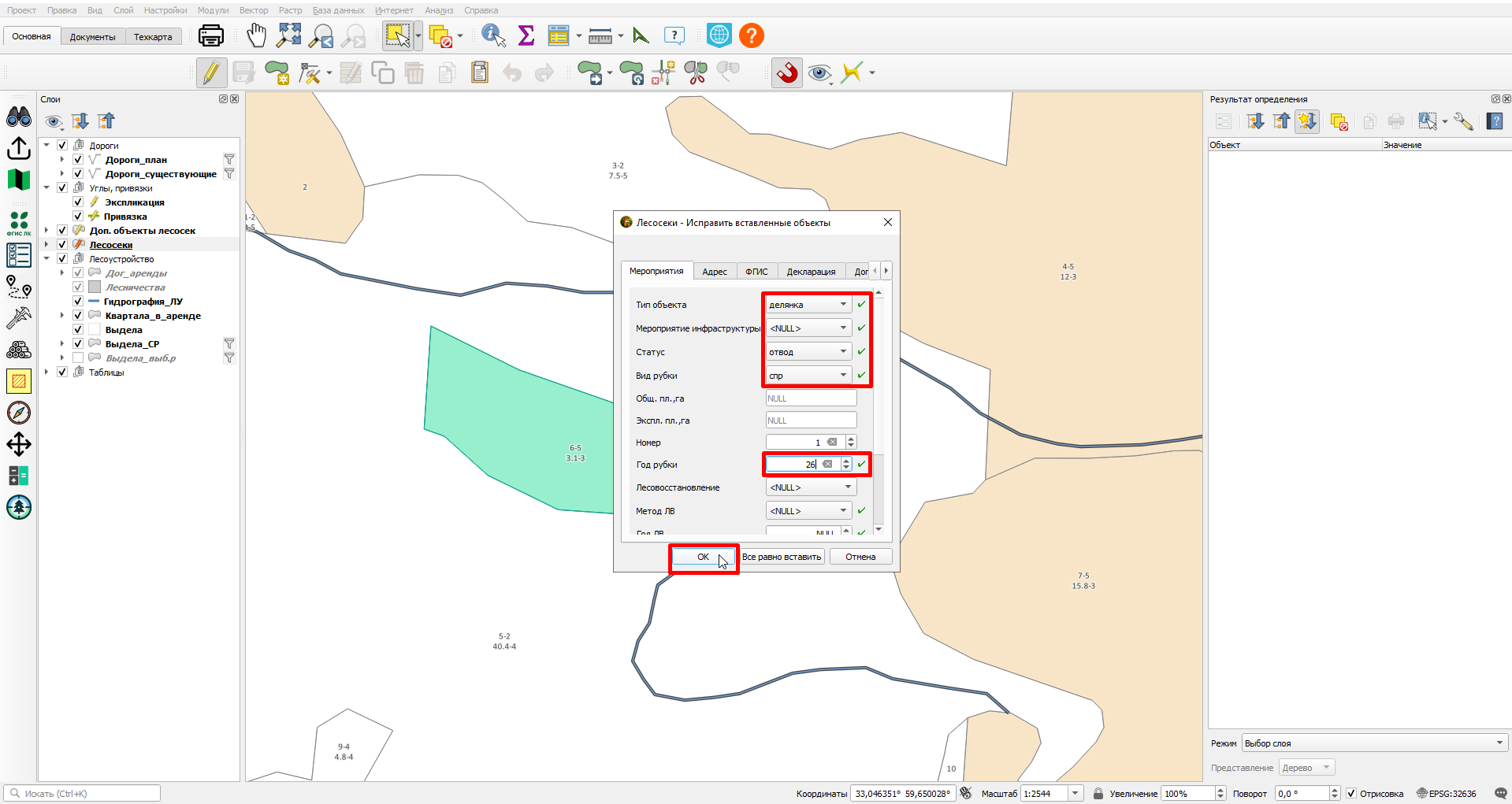Select the Pan hand tool
Image resolution: width=1512 pixels, height=804 pixels.
pyautogui.click(x=257, y=35)
